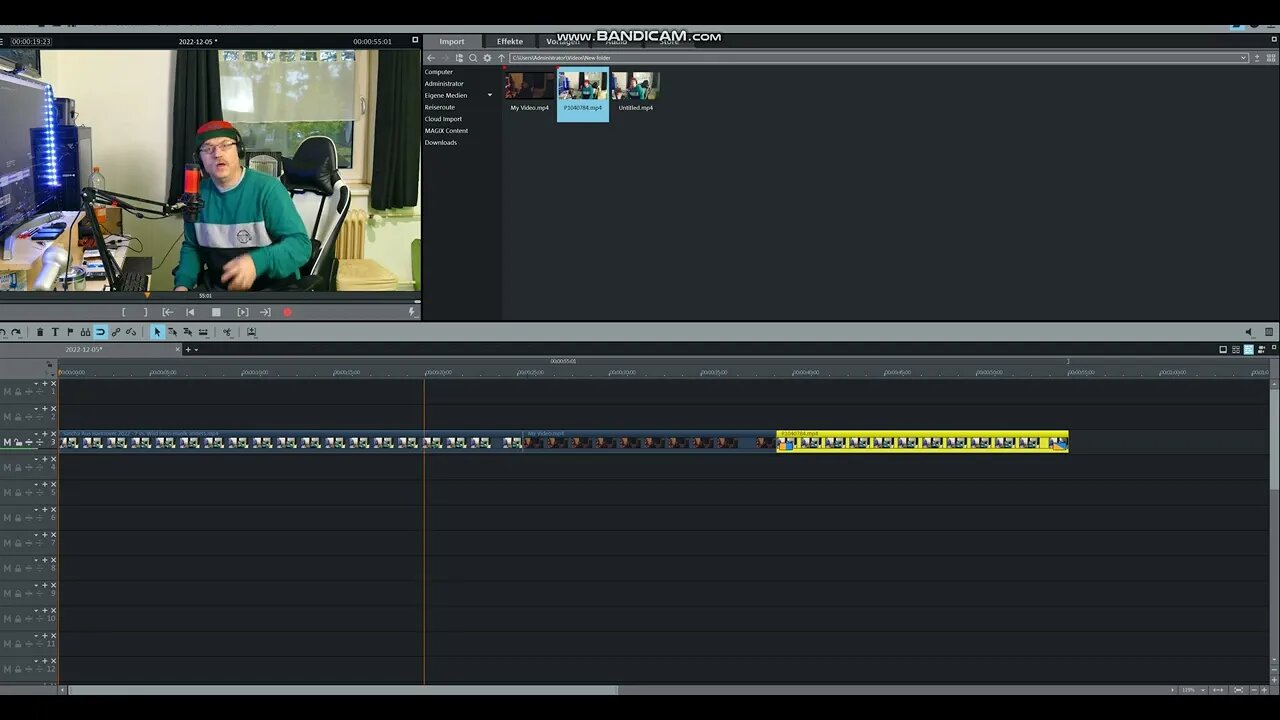Select the single object mouse mode arrow

click(x=157, y=332)
